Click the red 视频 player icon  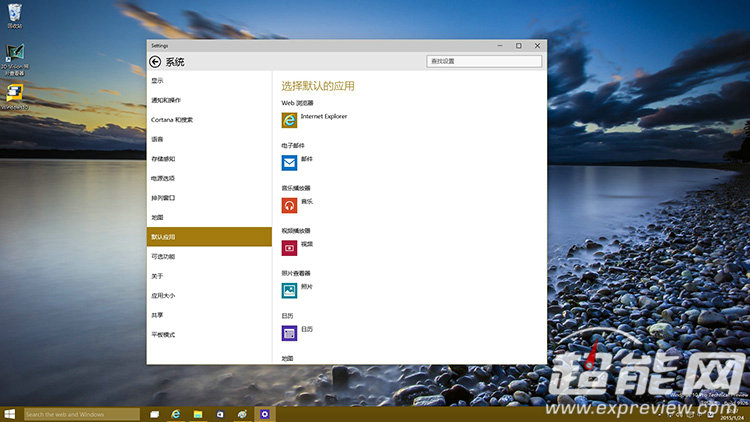tap(289, 247)
